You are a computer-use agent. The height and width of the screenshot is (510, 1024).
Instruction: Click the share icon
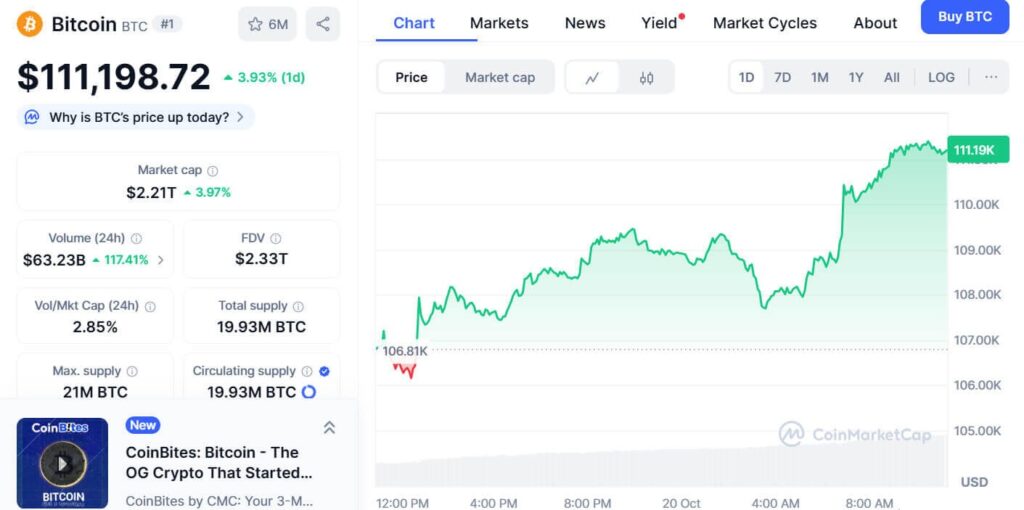[322, 24]
